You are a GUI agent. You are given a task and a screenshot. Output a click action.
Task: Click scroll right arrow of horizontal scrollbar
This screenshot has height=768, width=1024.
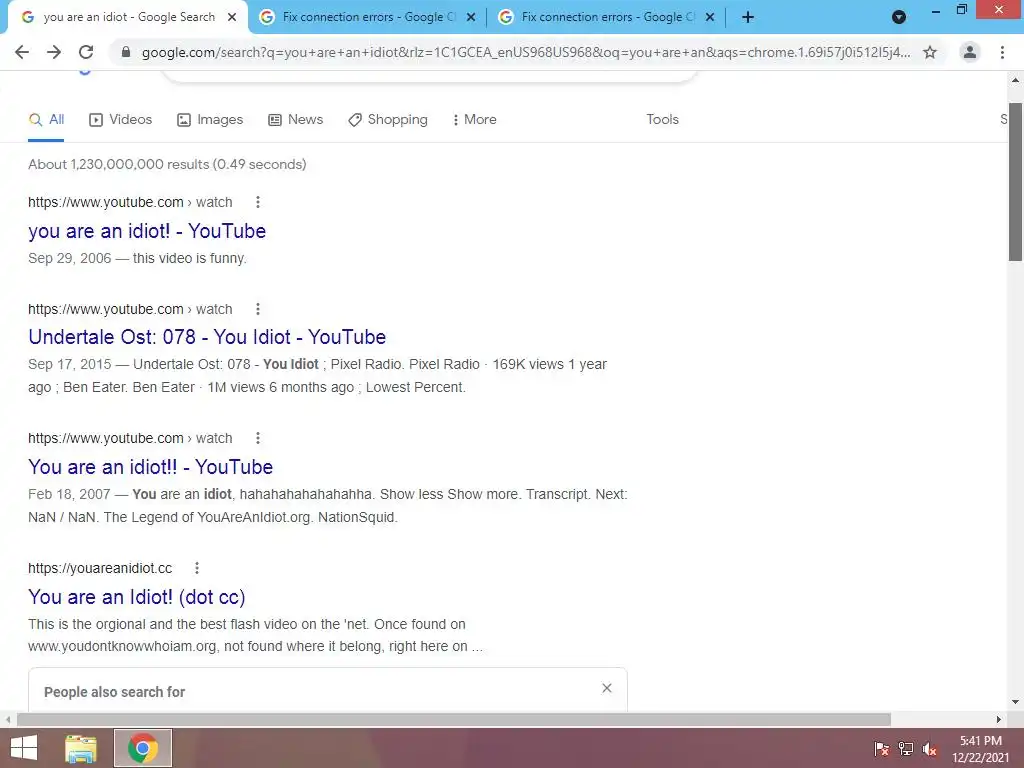999,719
